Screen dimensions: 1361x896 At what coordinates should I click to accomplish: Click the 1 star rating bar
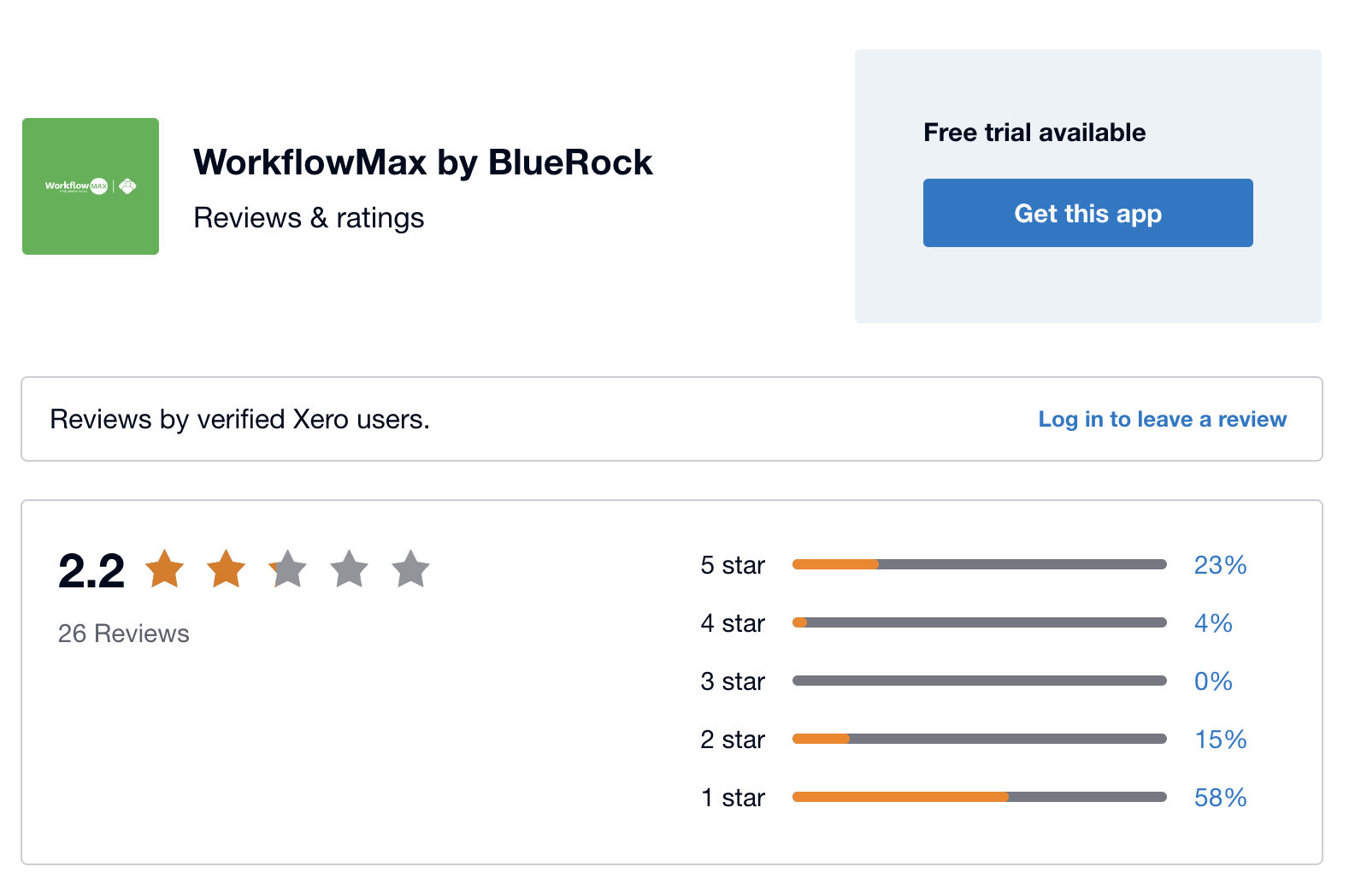tap(980, 797)
